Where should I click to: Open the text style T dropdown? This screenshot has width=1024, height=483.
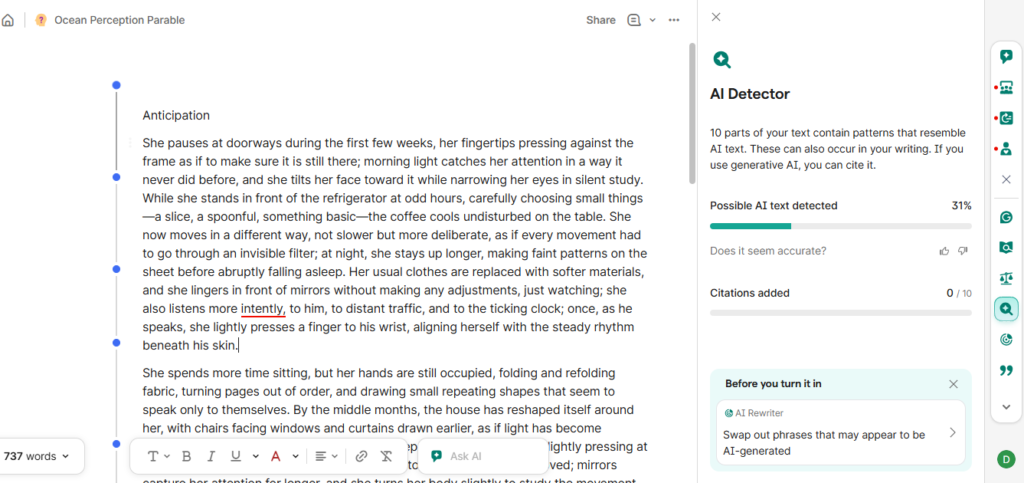point(158,456)
